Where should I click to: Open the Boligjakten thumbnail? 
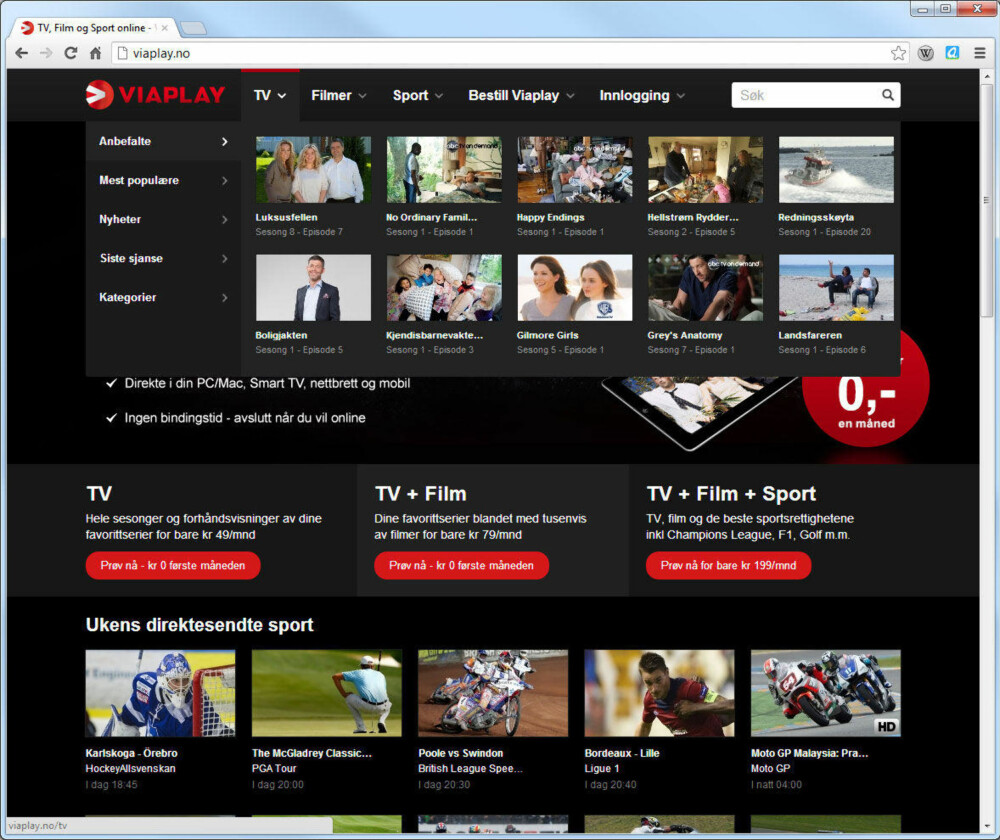313,288
